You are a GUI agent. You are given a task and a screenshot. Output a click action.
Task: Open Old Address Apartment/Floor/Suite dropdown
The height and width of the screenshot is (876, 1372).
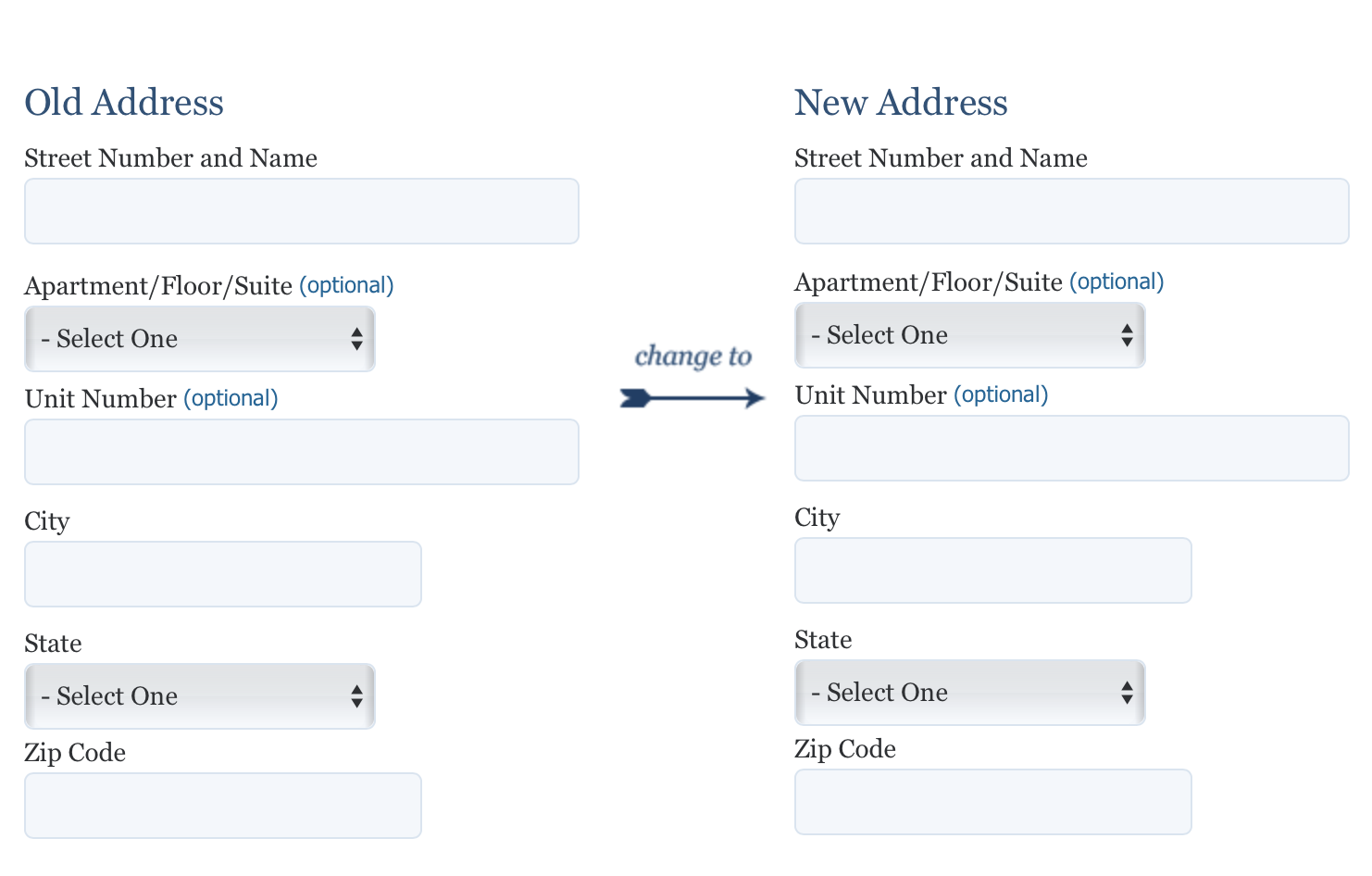tap(200, 339)
